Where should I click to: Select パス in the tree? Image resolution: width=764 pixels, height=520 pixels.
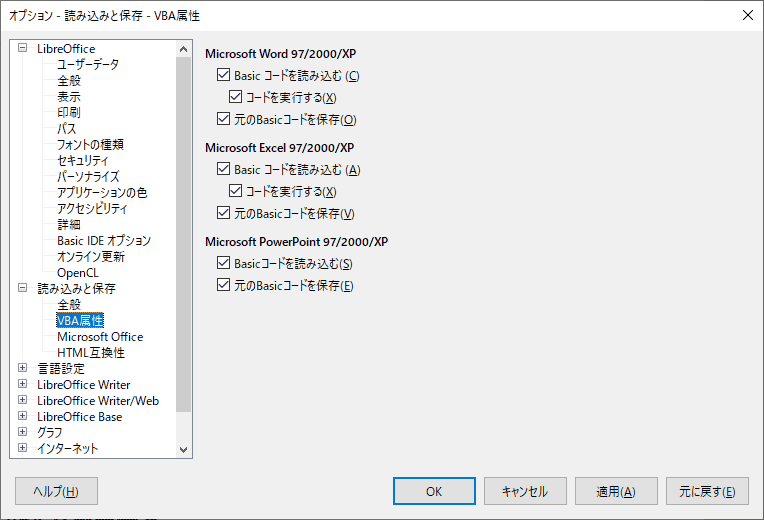[67, 129]
